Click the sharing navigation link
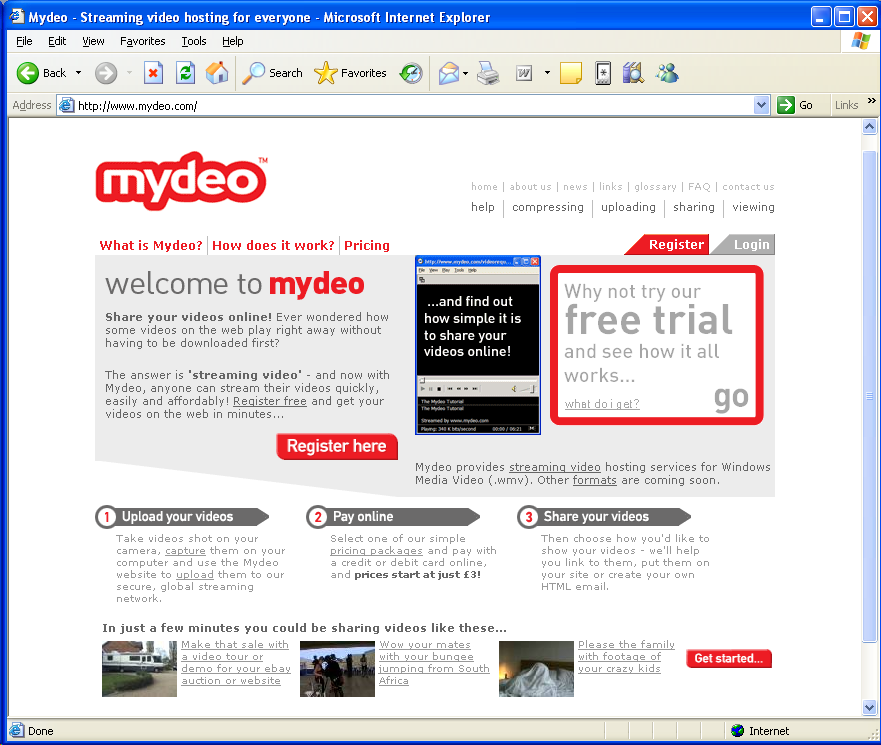 click(694, 207)
